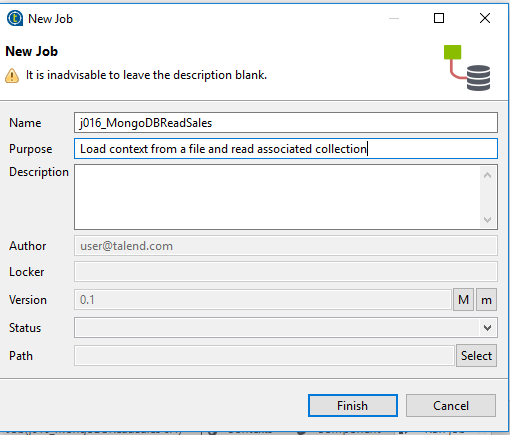
Task: Click the Author field showing user@talend.com
Action: pos(286,246)
